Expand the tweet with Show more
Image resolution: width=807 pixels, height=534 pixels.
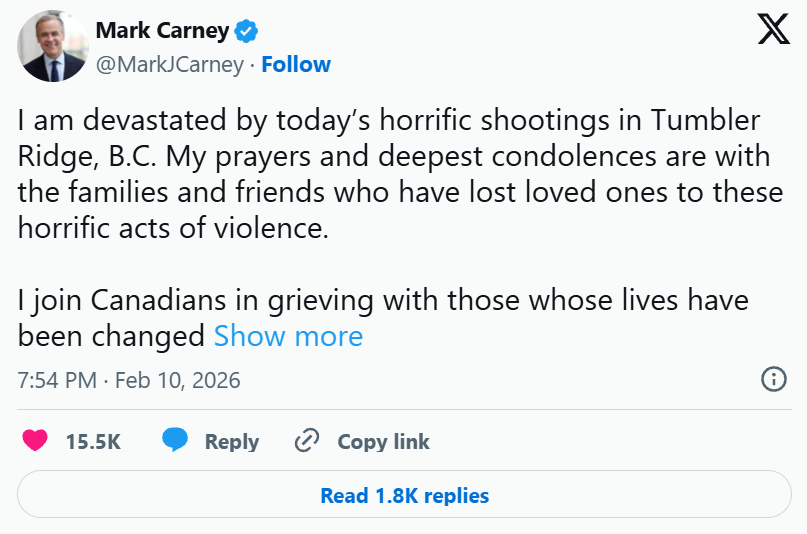click(288, 336)
